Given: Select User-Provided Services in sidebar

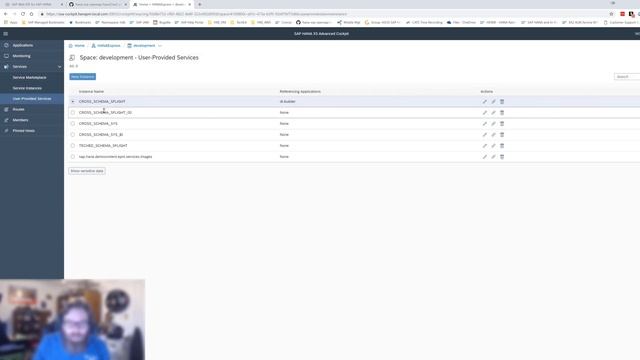Looking at the screenshot, I should (32, 99).
